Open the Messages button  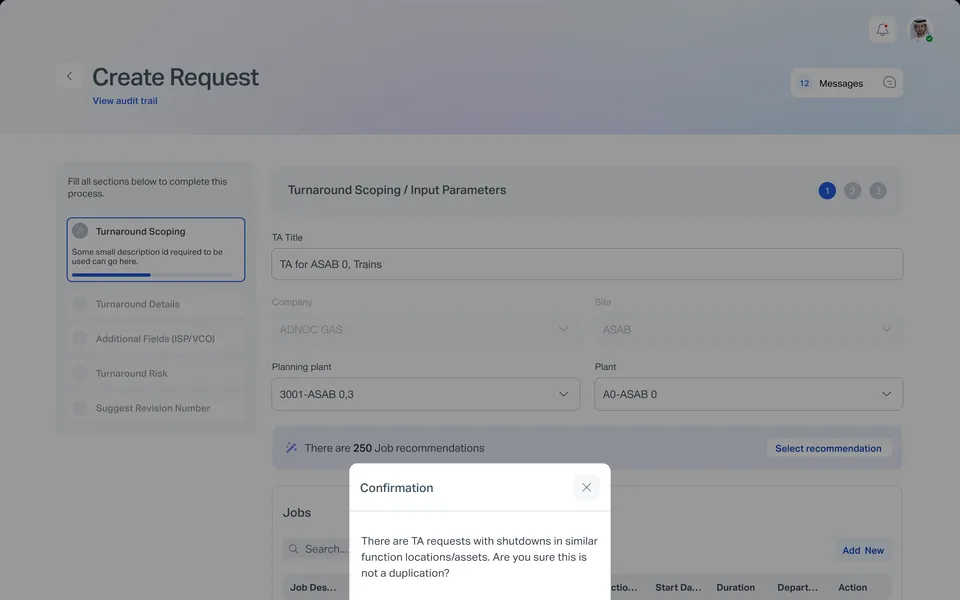pos(846,83)
